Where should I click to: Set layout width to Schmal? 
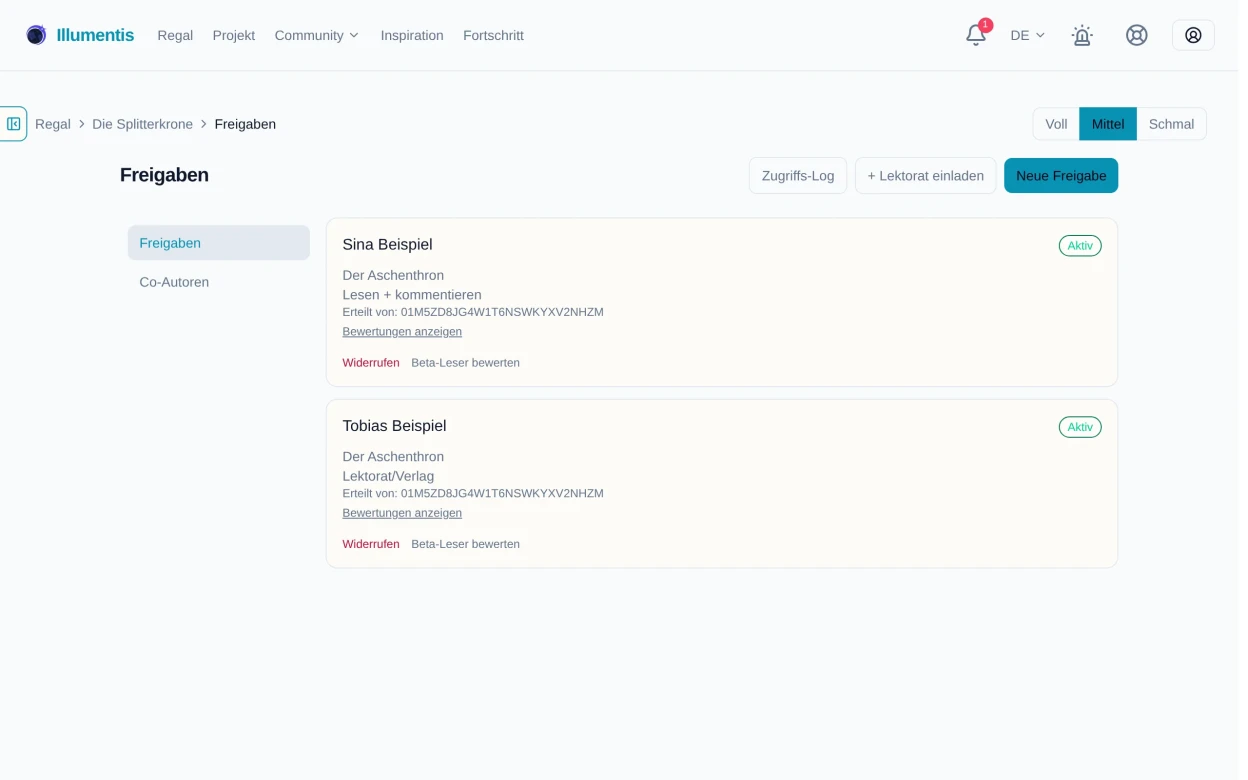pyautogui.click(x=1171, y=124)
